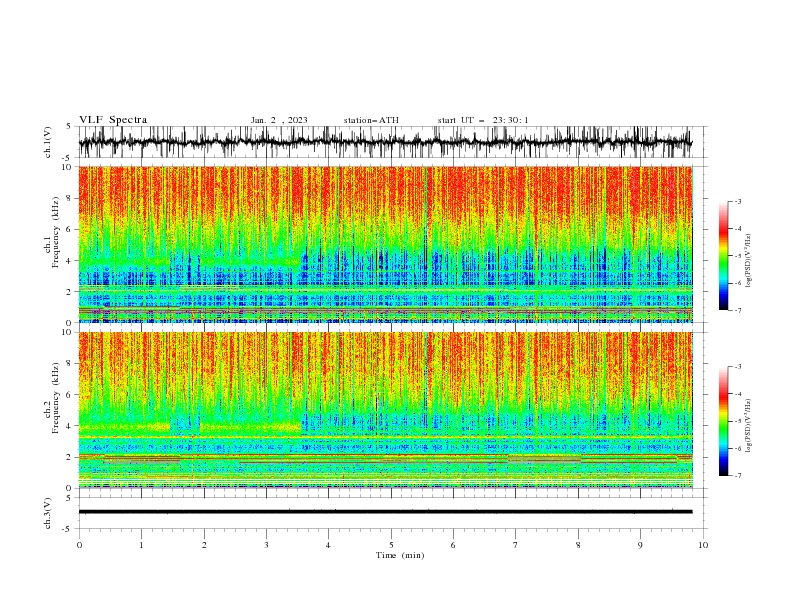This screenshot has width=792, height=612.
Task: Click time axis tick label "9"
Action: (640, 545)
